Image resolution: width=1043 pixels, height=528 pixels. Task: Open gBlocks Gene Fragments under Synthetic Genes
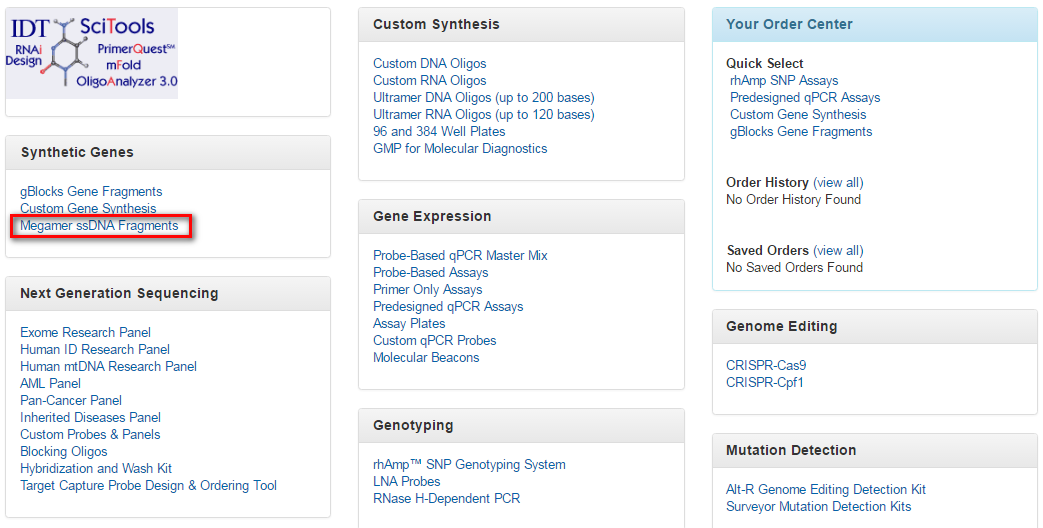[x=91, y=192]
